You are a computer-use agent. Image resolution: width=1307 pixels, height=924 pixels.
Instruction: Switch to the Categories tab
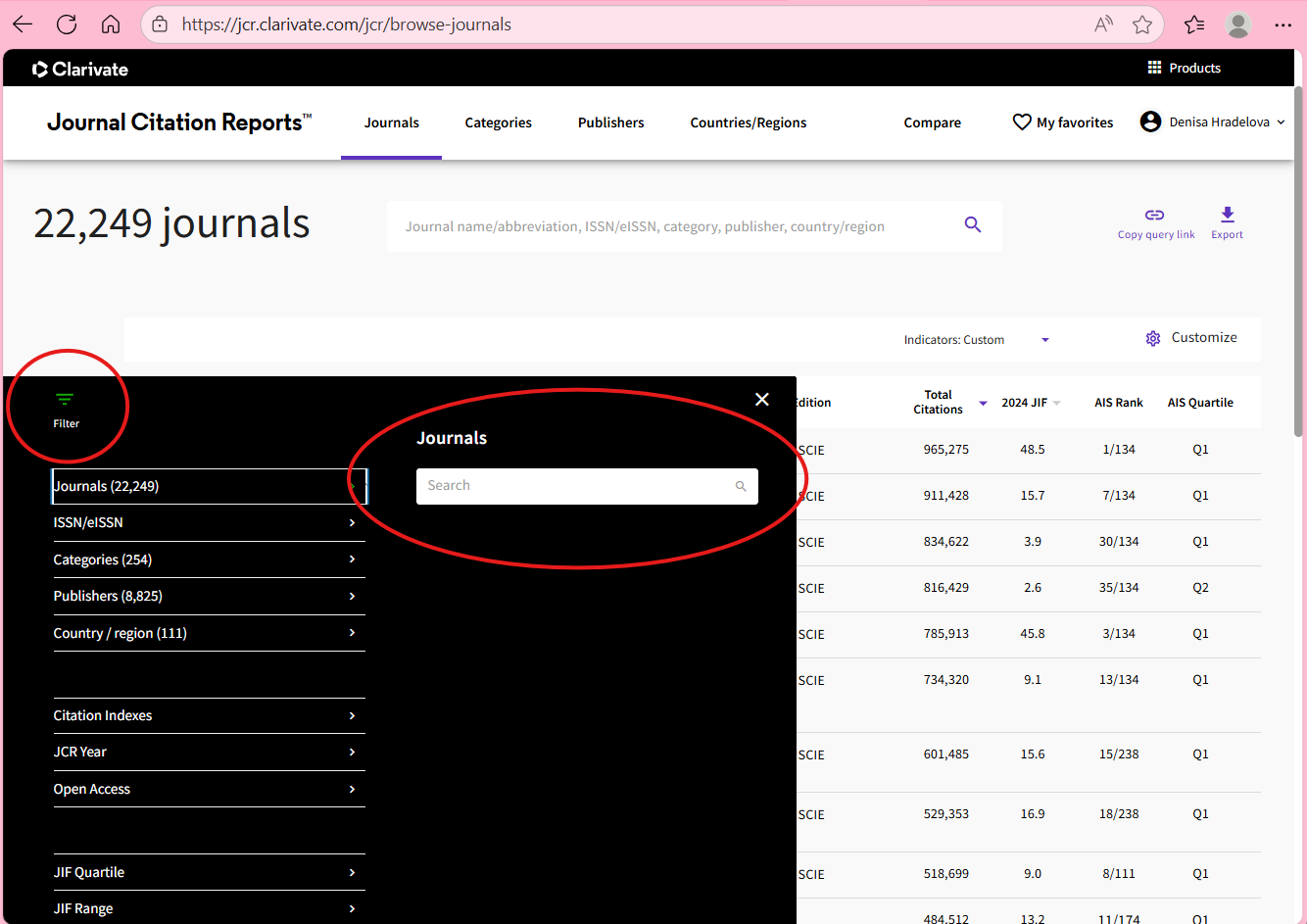[498, 122]
